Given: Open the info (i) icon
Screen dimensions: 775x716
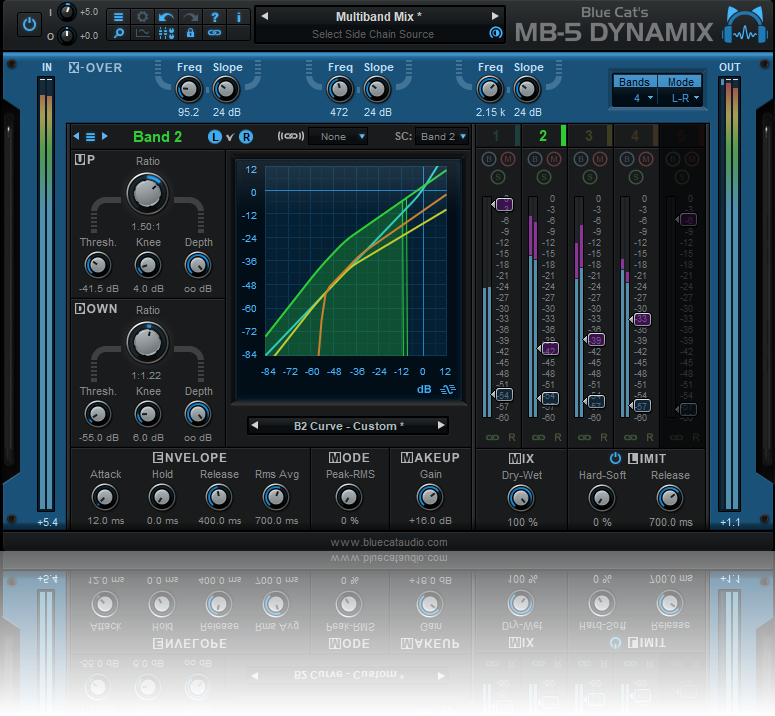Looking at the screenshot, I should pyautogui.click(x=238, y=17).
